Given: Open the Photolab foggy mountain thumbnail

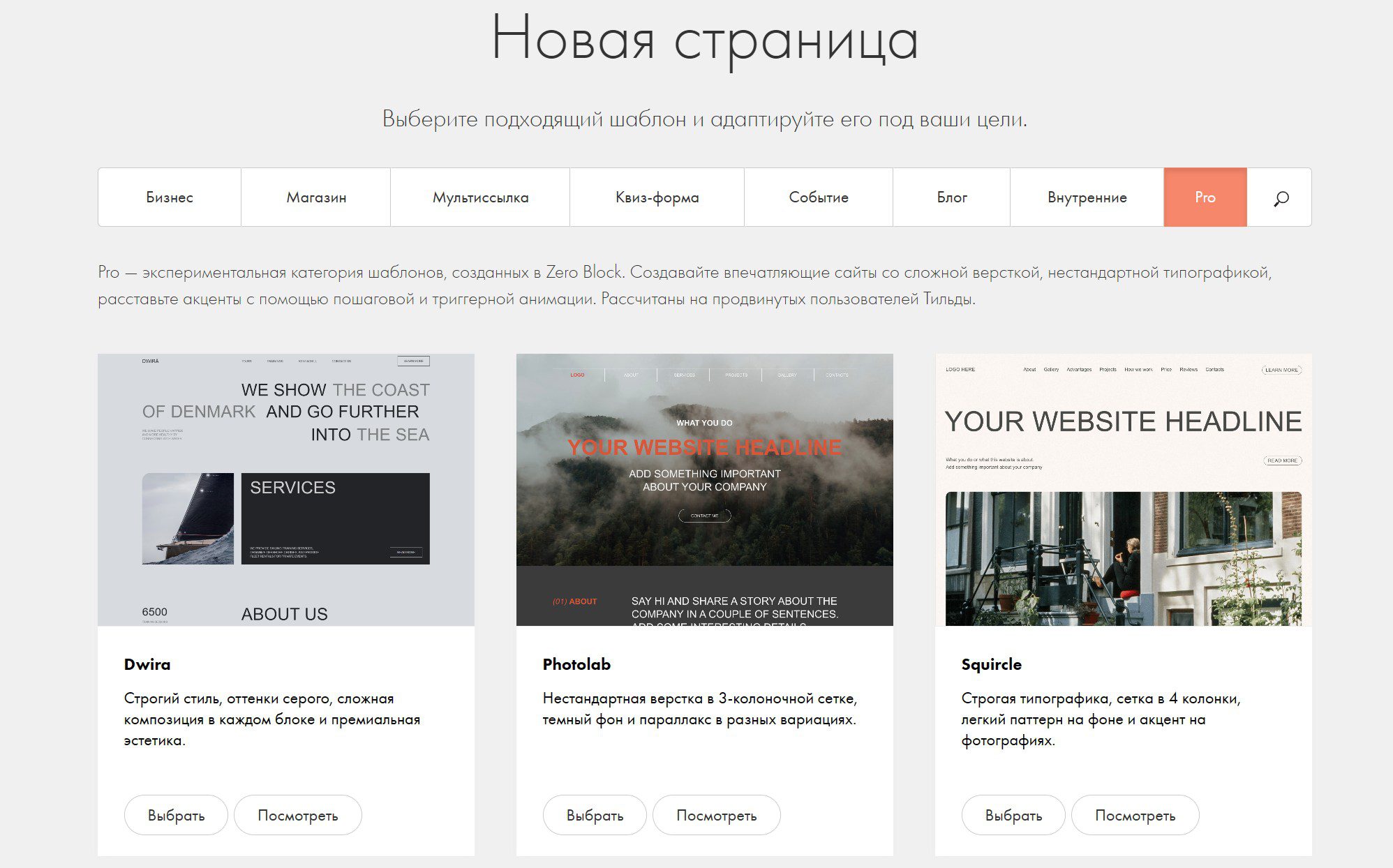Looking at the screenshot, I should point(705,490).
